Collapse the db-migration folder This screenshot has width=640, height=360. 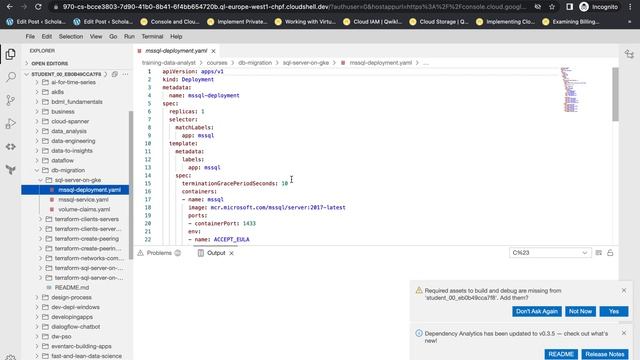pyautogui.click(x=68, y=171)
